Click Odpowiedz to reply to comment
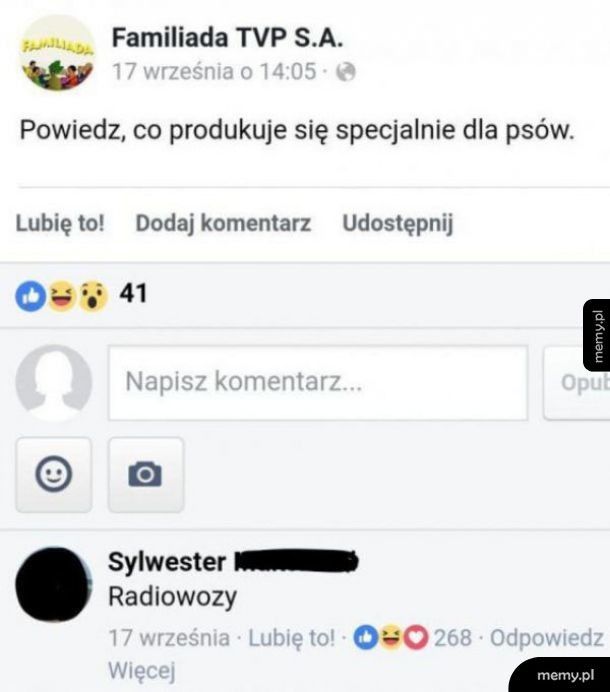The height and width of the screenshot is (692, 610). [546, 638]
